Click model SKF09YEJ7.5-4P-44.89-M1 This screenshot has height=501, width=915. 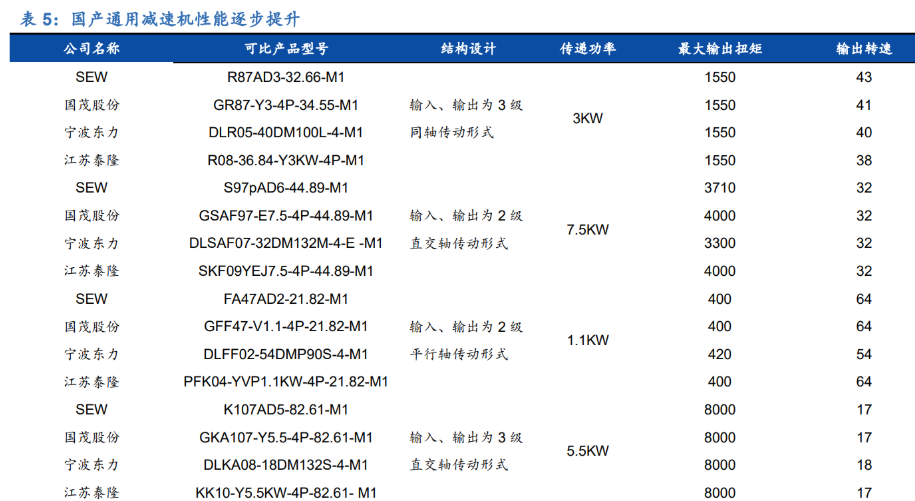point(286,271)
